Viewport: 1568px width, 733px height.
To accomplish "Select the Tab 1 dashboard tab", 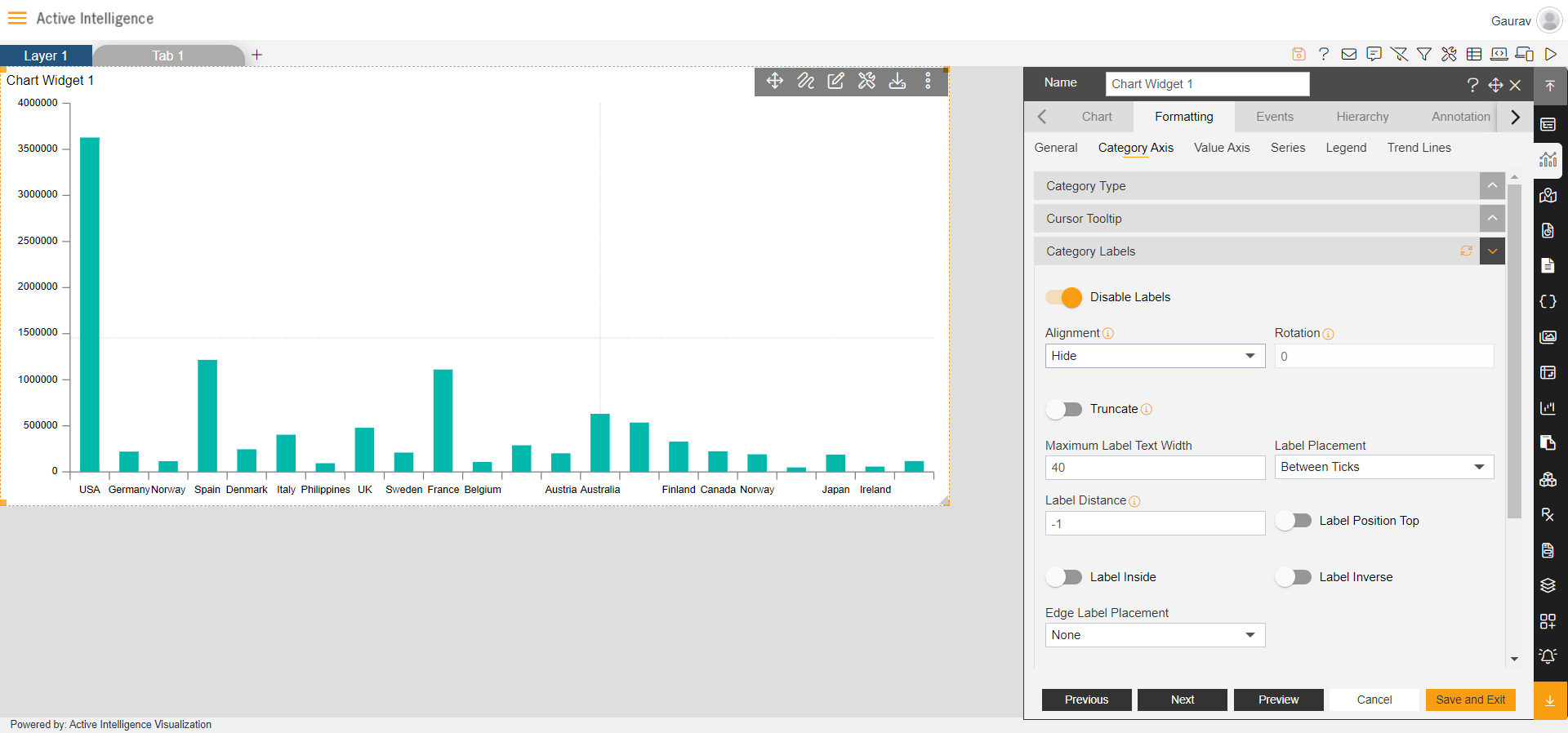I will (x=168, y=56).
